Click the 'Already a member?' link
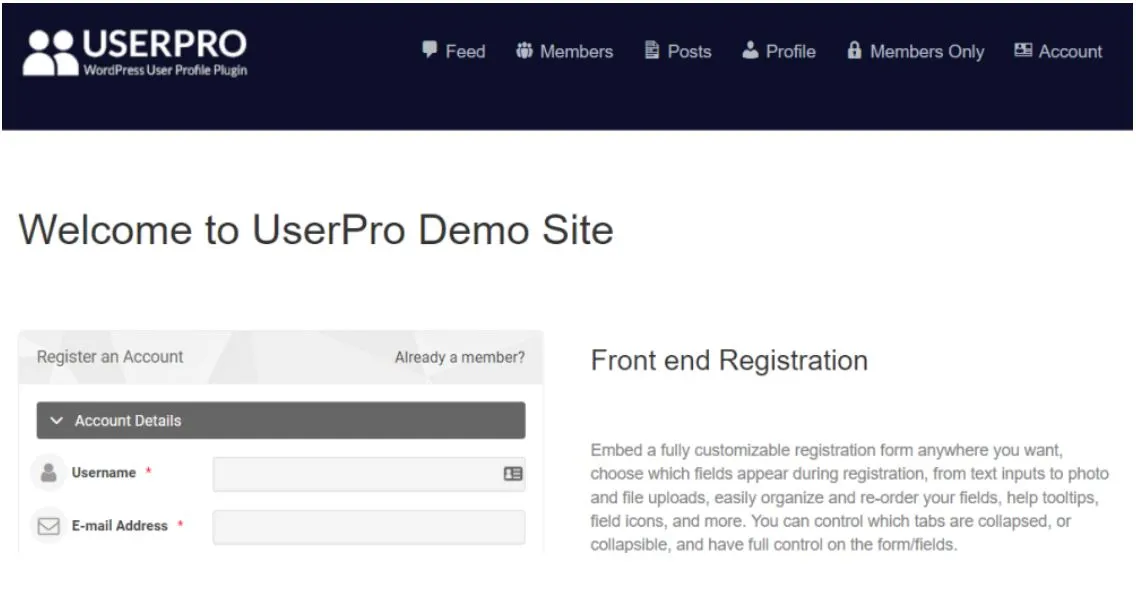 point(459,357)
